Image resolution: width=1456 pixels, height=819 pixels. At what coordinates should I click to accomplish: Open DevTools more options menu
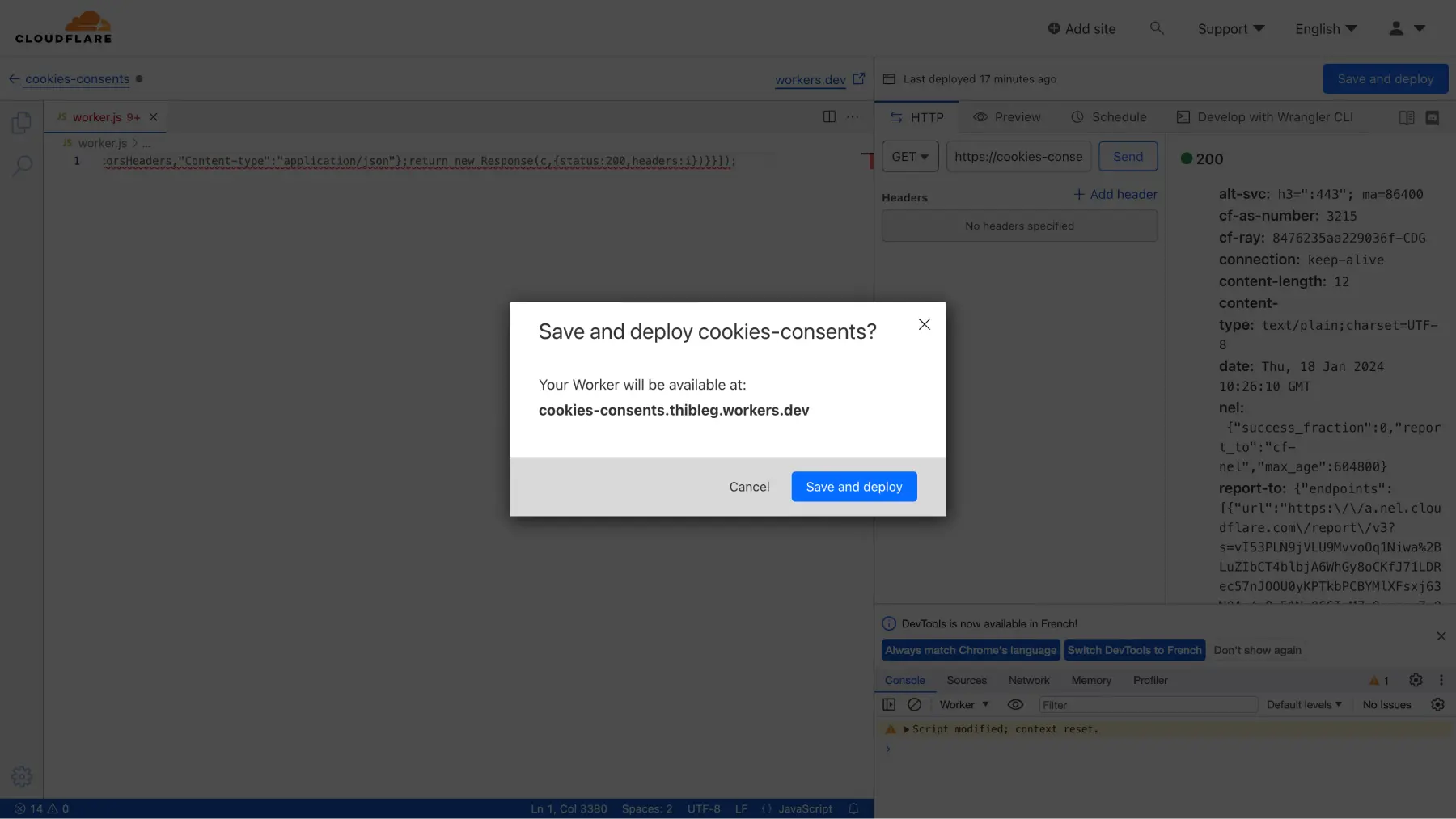click(1441, 680)
